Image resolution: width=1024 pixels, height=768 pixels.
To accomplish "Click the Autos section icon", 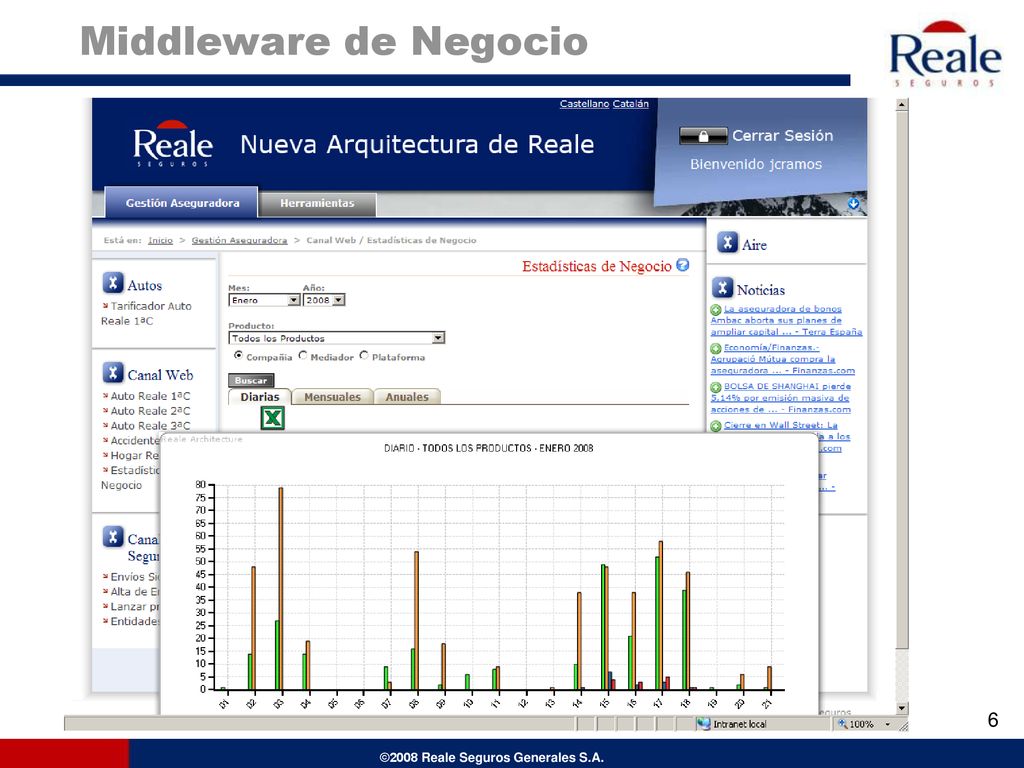I will (113, 283).
